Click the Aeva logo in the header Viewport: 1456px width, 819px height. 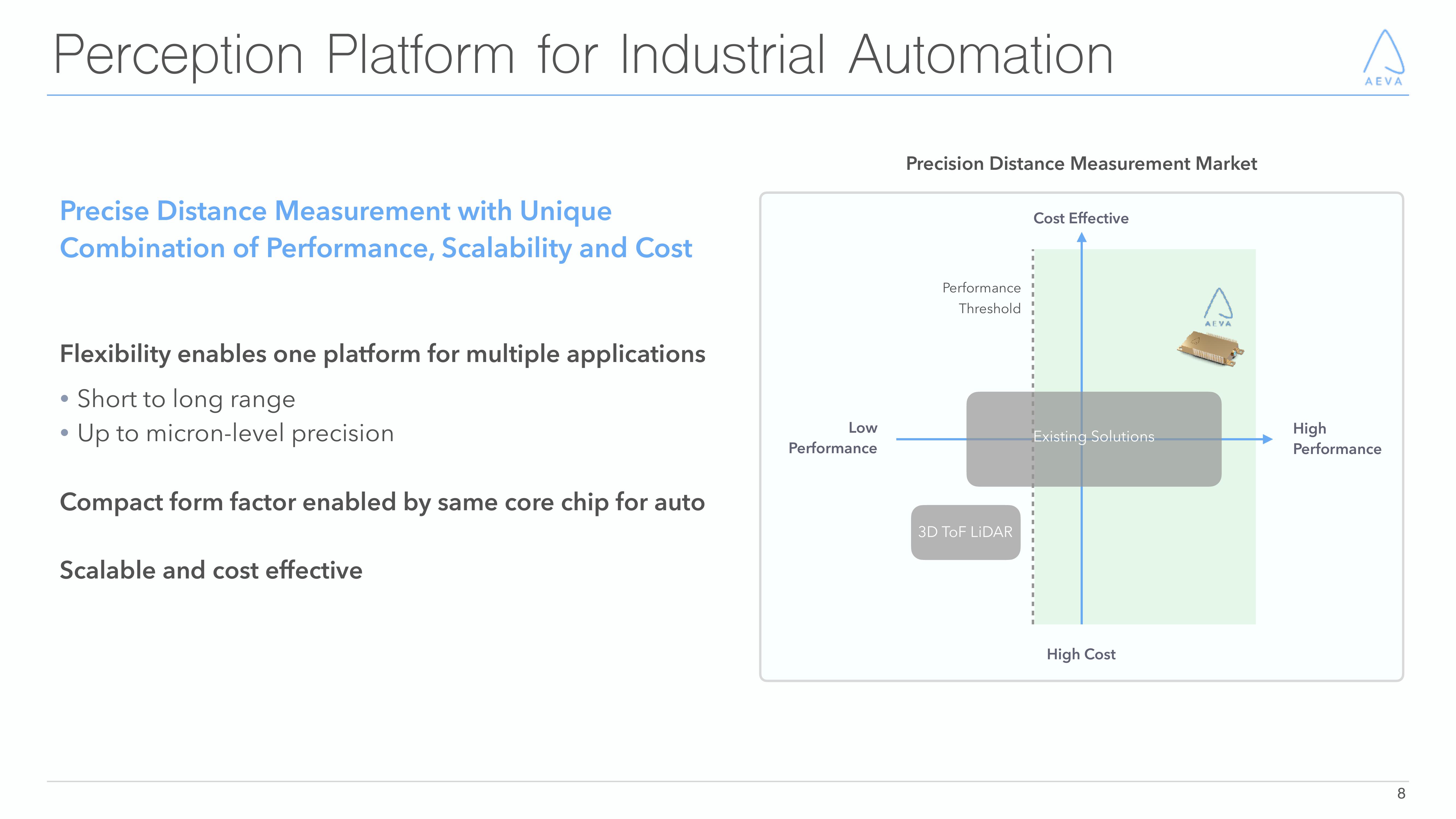pos(1384,57)
